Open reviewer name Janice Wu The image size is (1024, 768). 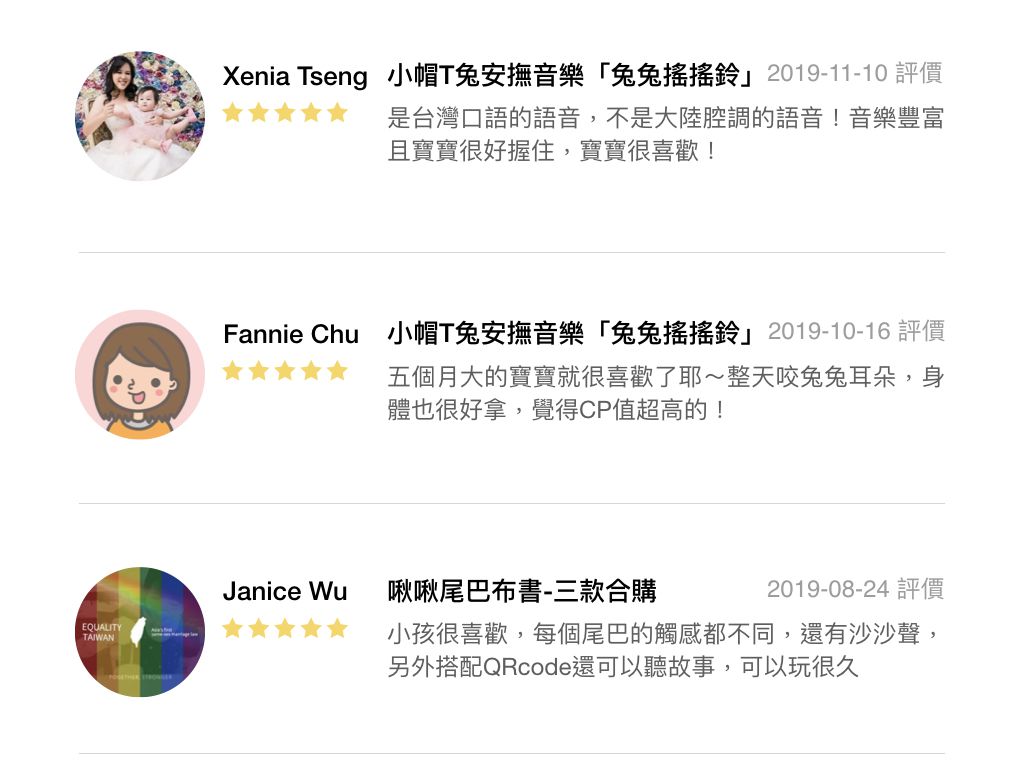(x=285, y=591)
